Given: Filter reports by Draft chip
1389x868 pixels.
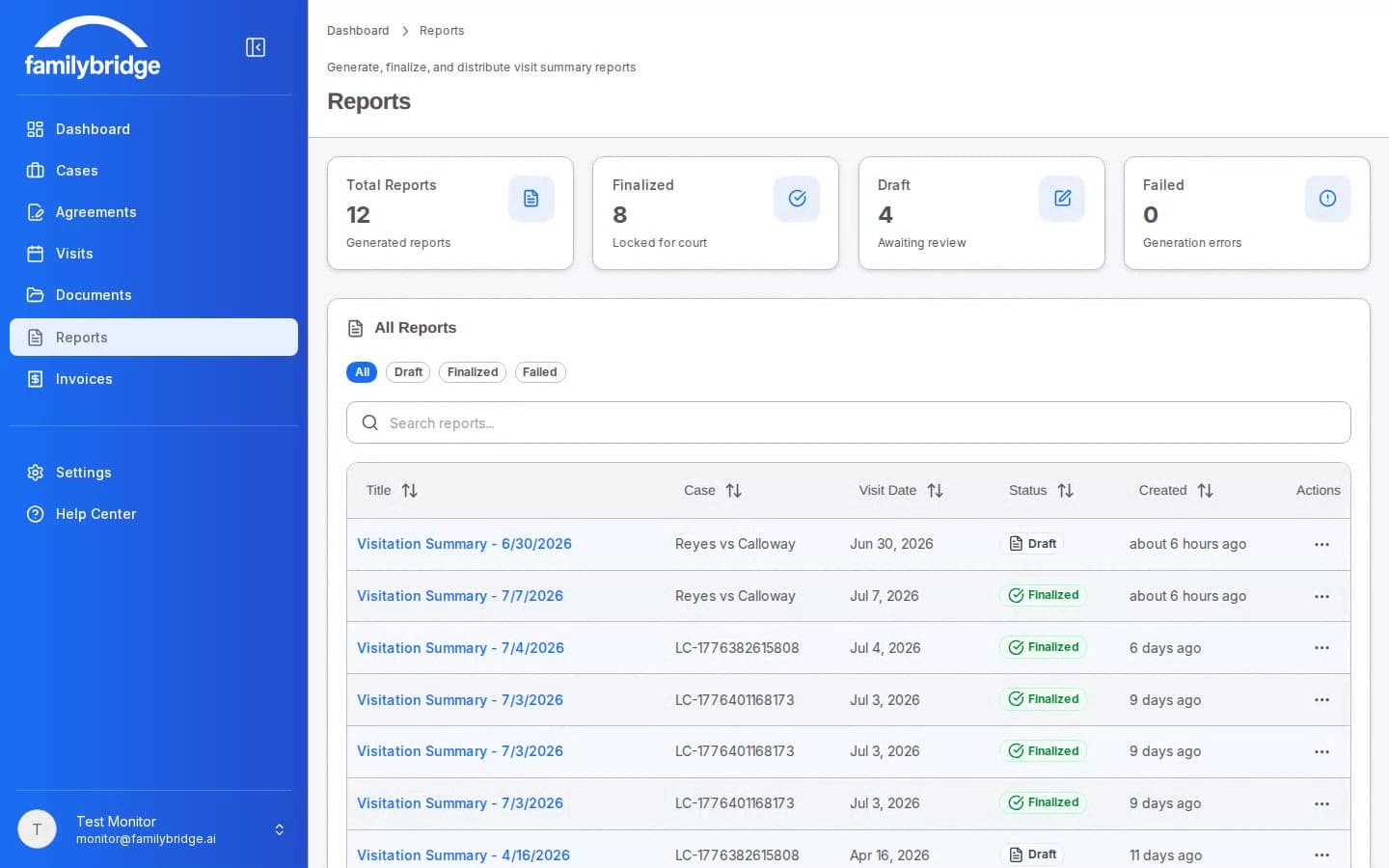Looking at the screenshot, I should click(408, 372).
